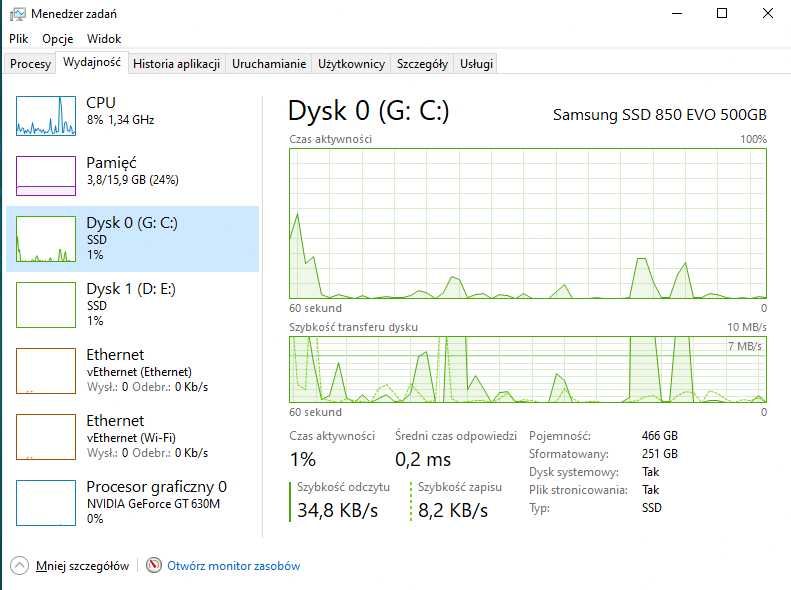This screenshot has height=590, width=791.
Task: Open the Opcje menu
Action: click(x=58, y=39)
